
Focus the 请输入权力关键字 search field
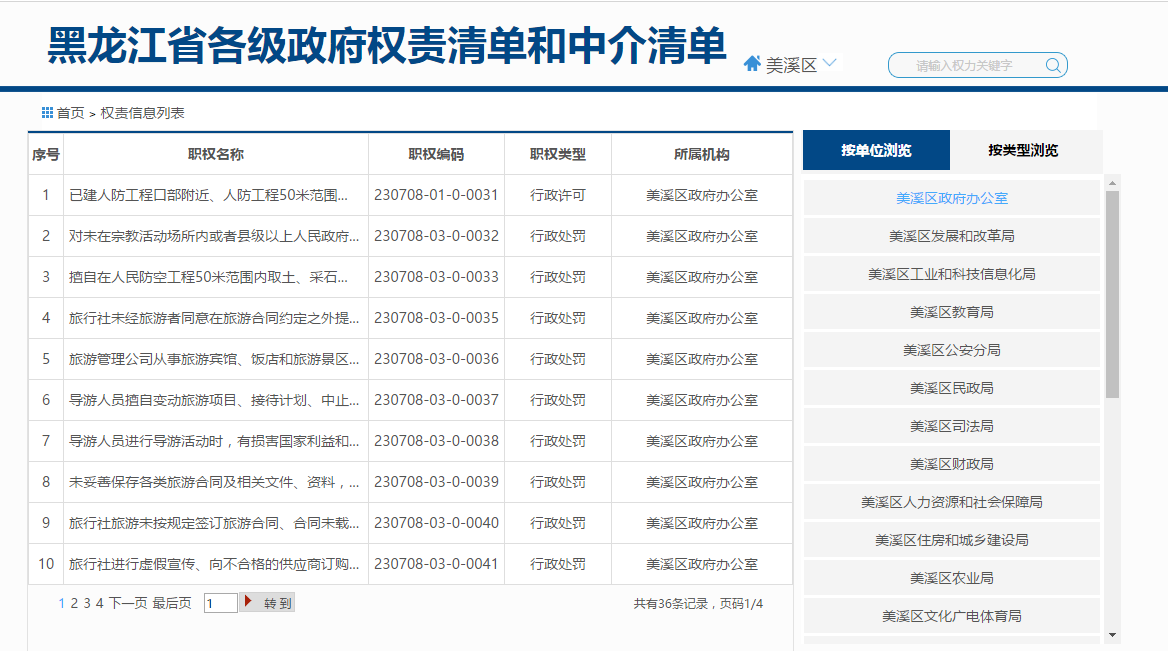[977, 66]
